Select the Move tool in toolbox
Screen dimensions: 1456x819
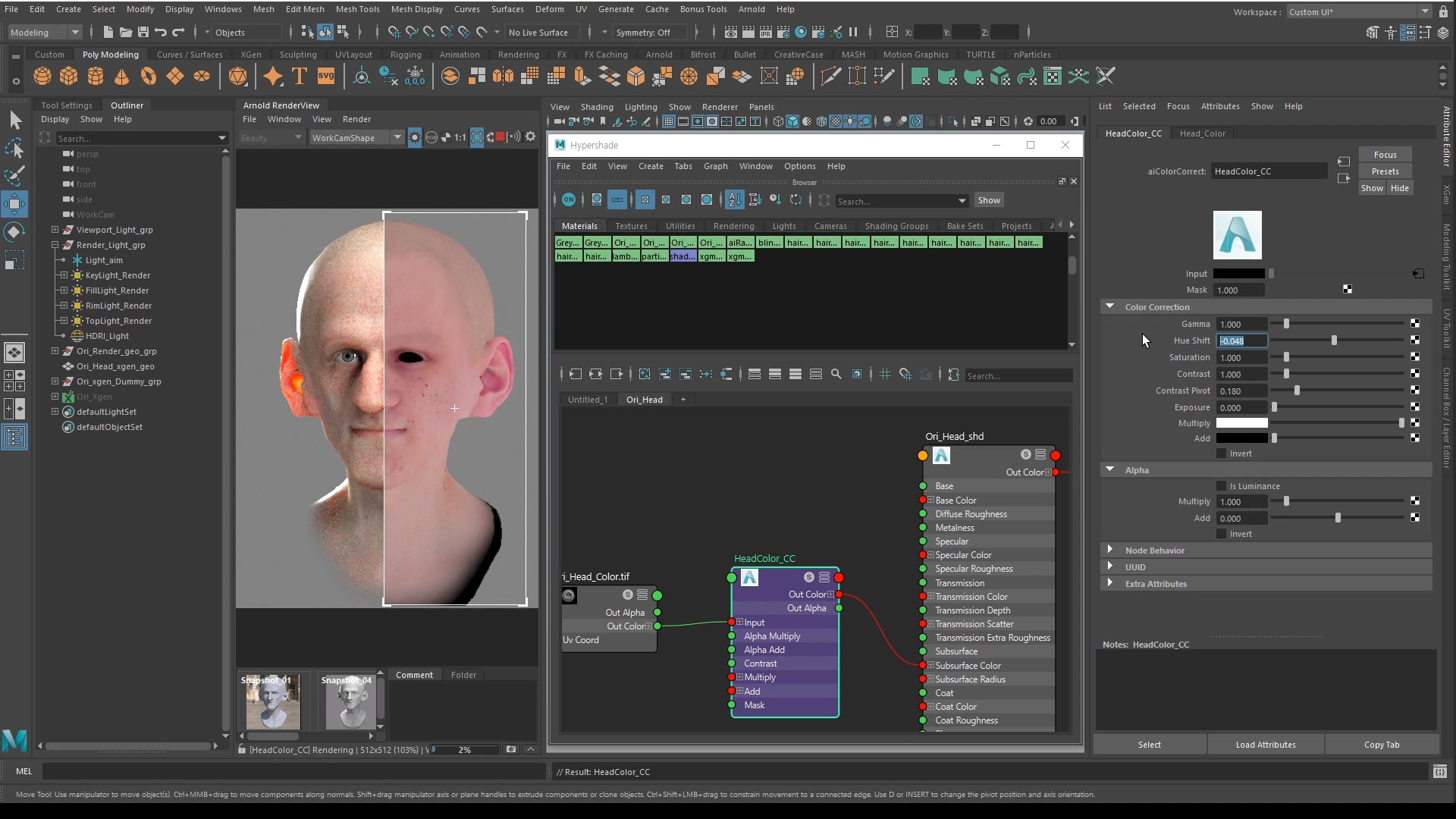[14, 204]
